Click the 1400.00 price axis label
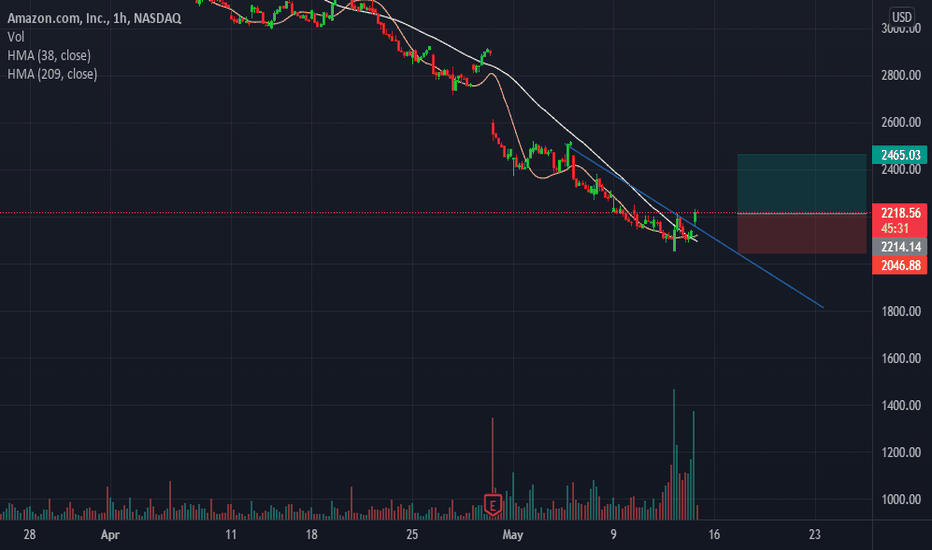This screenshot has width=932, height=550. point(900,406)
